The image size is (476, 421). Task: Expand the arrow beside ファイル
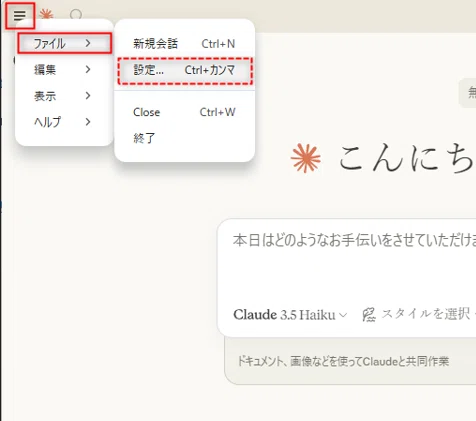click(x=88, y=43)
